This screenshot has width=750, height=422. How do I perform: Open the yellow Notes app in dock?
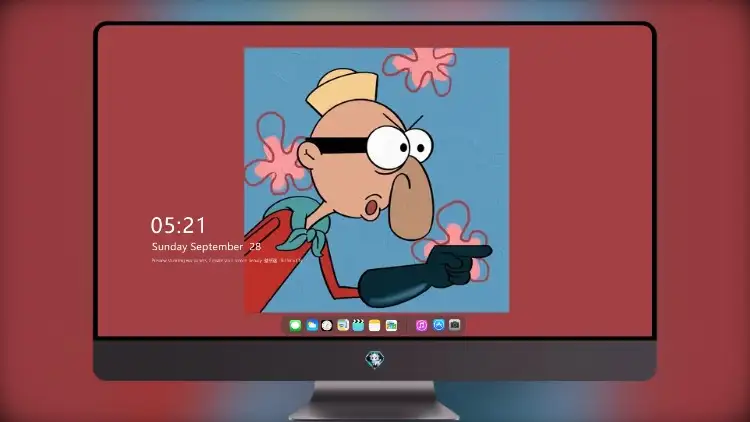[x=375, y=325]
